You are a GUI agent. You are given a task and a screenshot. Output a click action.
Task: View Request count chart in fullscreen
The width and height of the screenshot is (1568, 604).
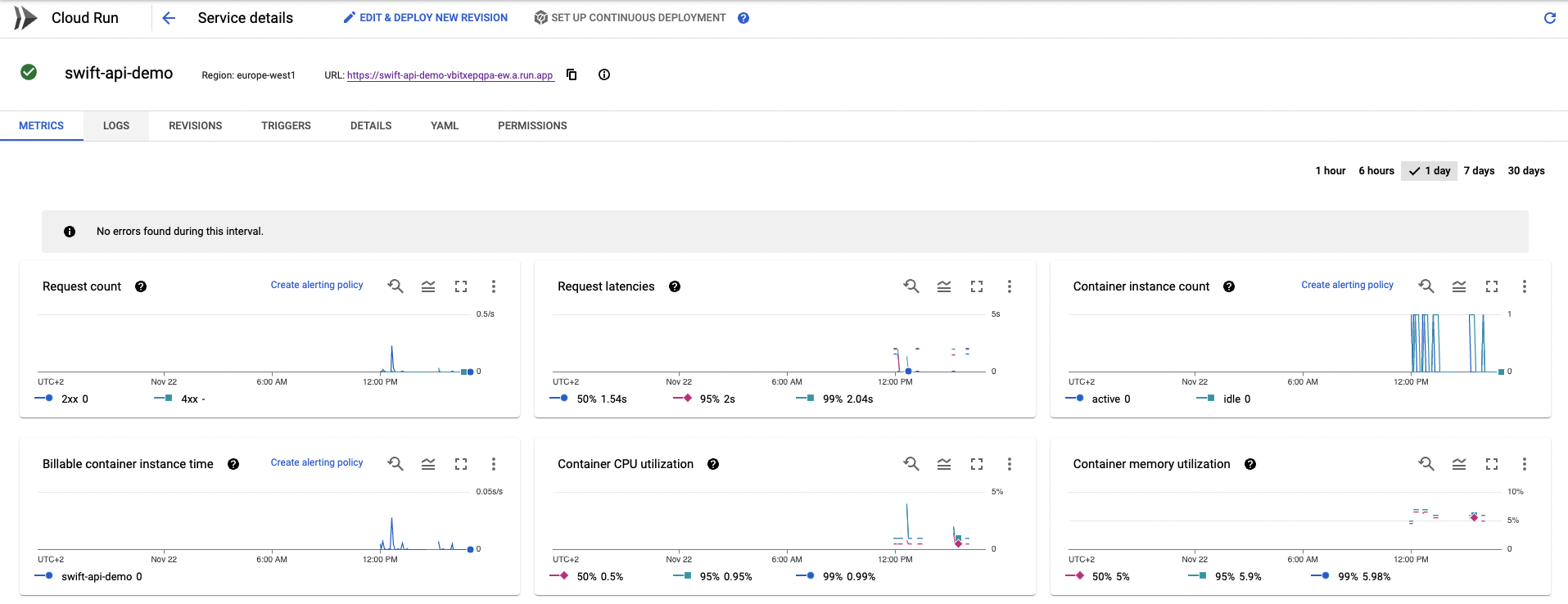tap(461, 286)
